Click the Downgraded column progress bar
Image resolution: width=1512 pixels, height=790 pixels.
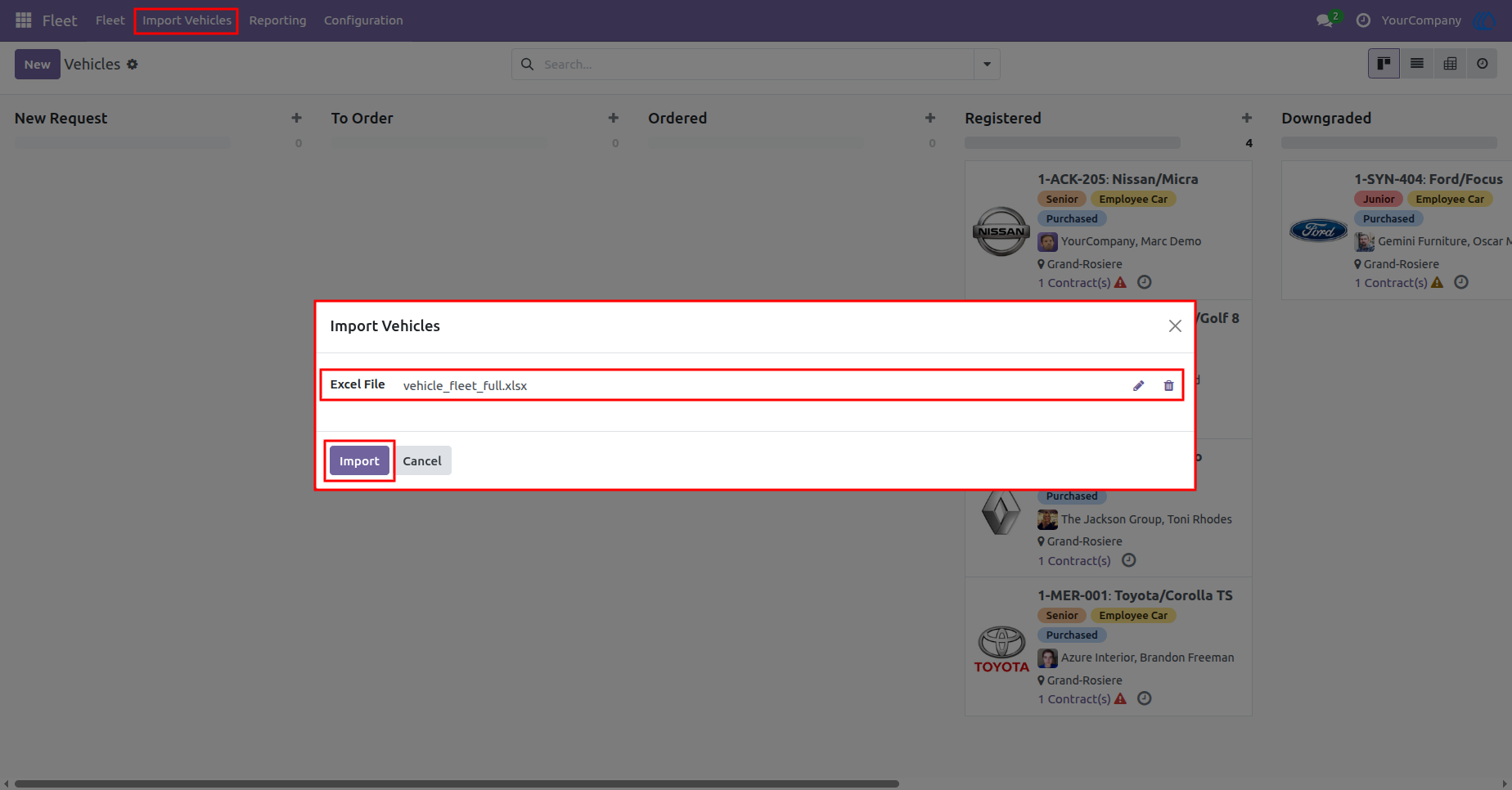(1388, 143)
